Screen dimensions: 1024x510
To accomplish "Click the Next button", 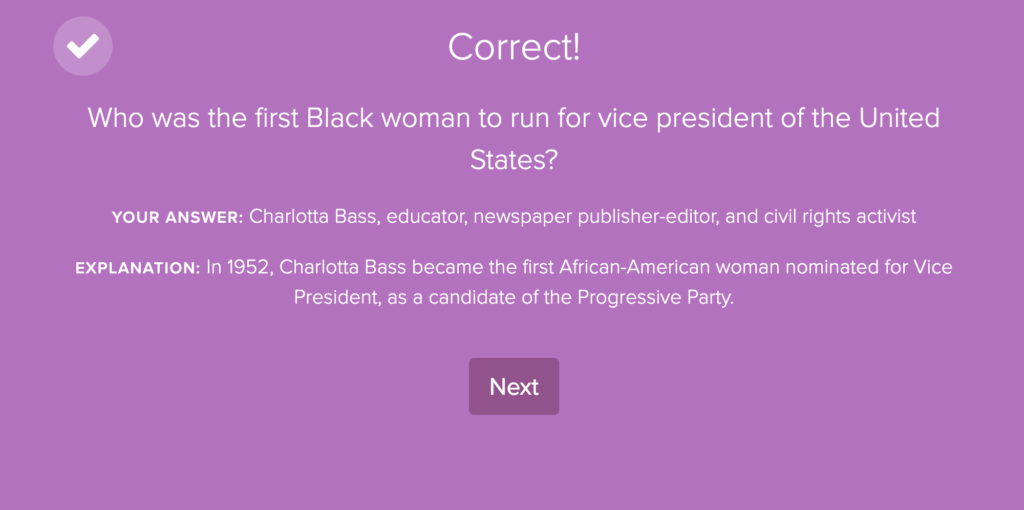I will click(x=514, y=386).
